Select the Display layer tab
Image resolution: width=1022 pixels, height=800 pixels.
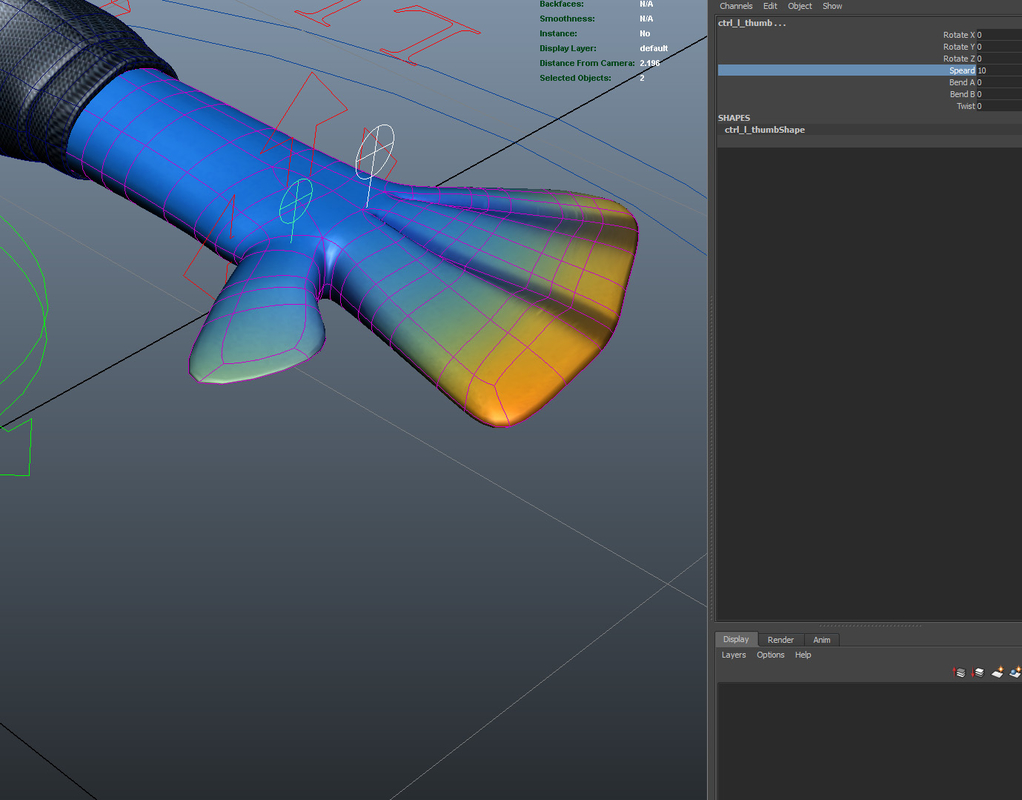tap(736, 640)
